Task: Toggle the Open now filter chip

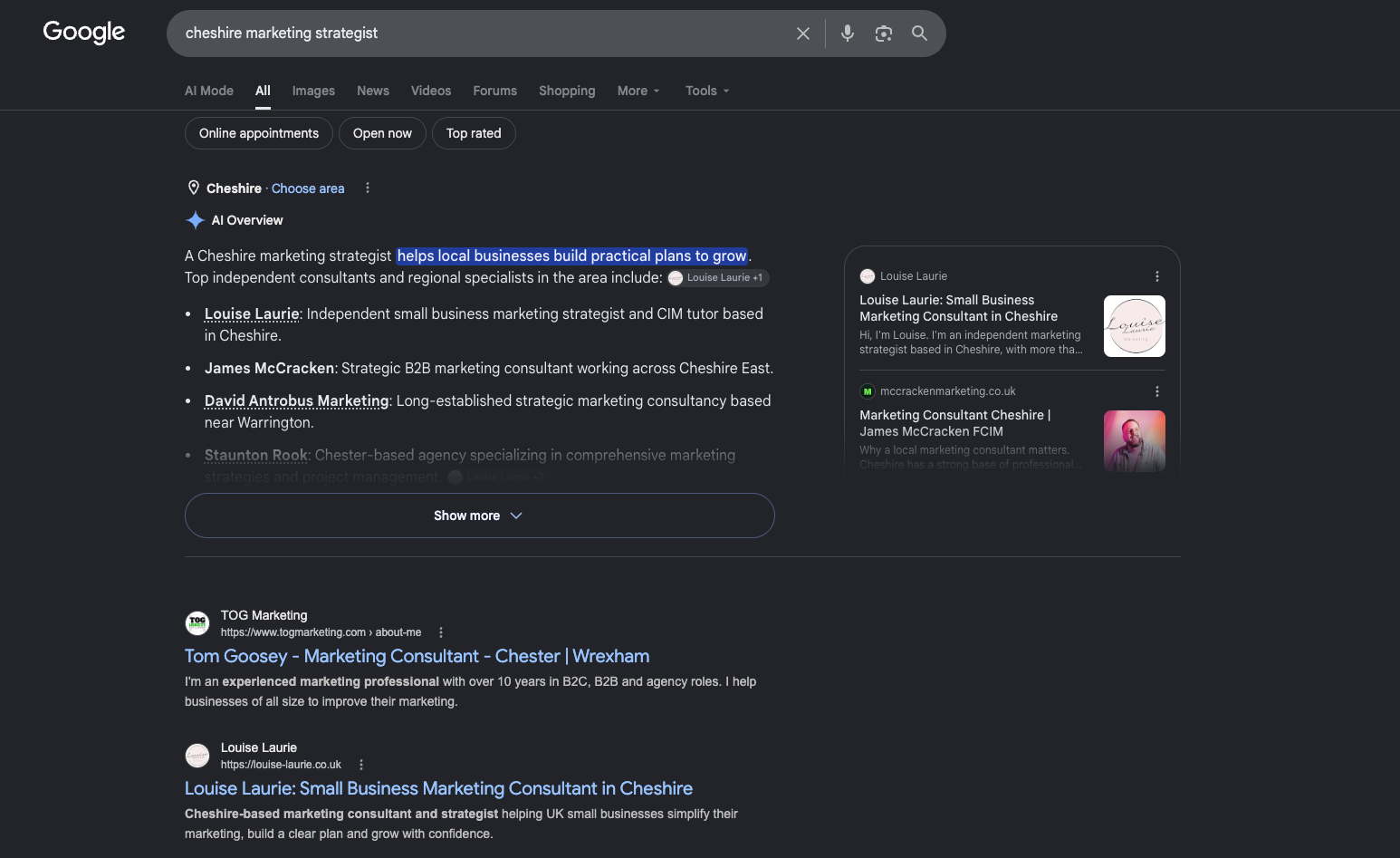Action: [x=382, y=133]
